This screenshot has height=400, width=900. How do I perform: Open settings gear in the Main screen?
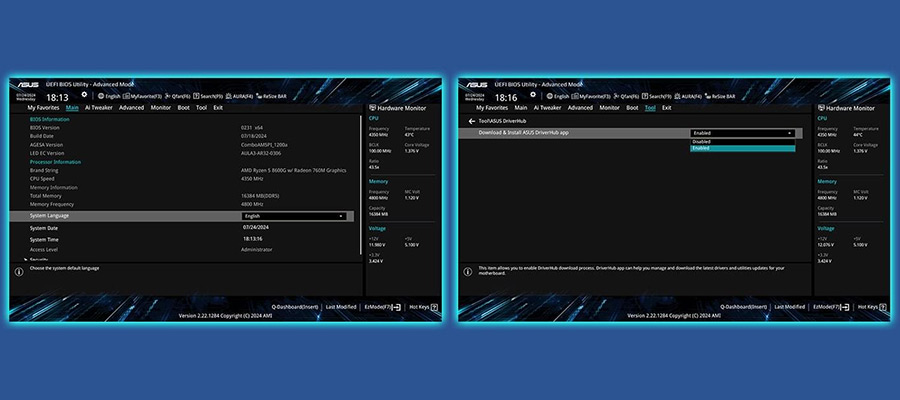click(84, 95)
